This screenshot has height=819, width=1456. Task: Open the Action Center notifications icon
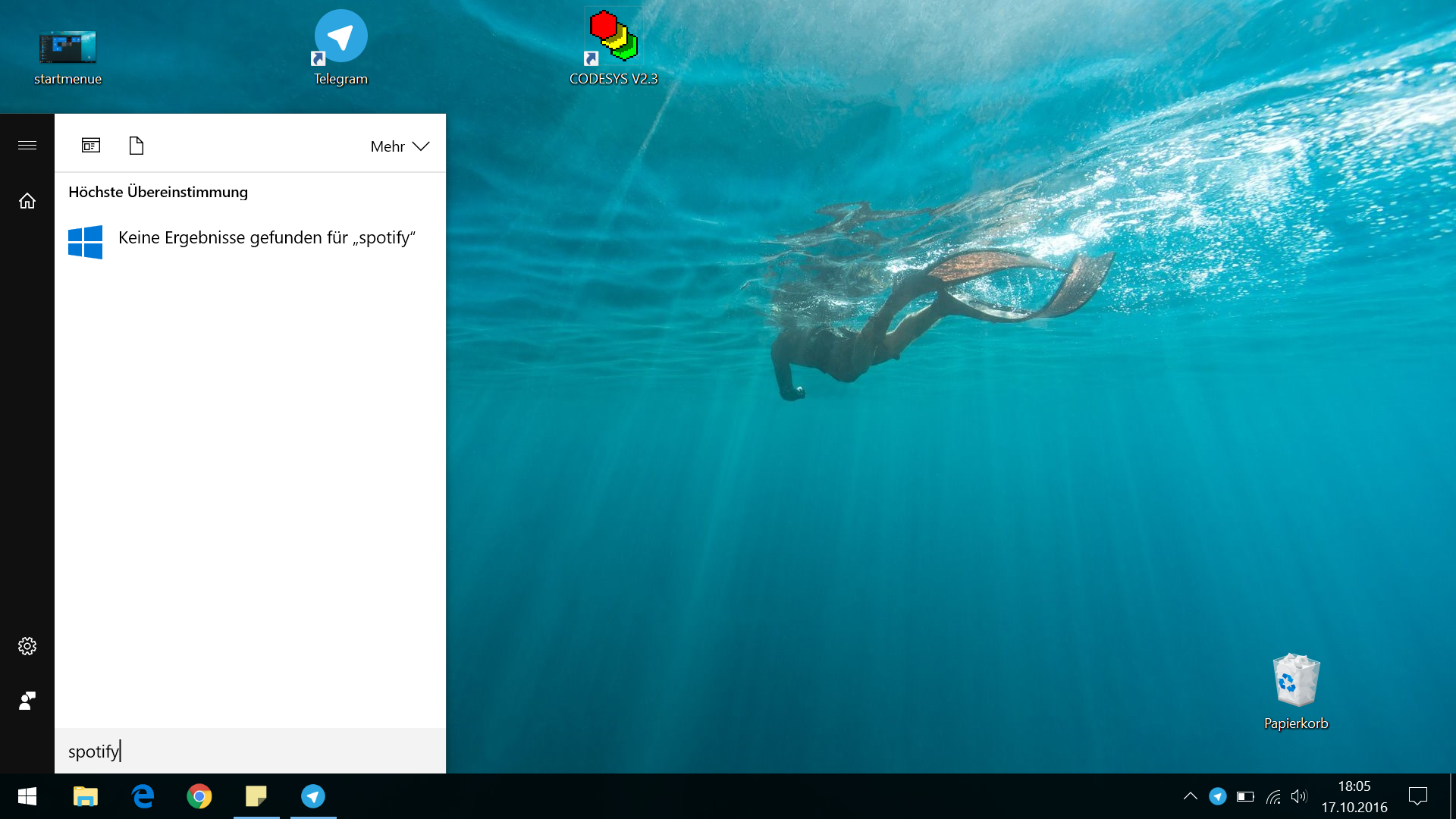click(1417, 796)
